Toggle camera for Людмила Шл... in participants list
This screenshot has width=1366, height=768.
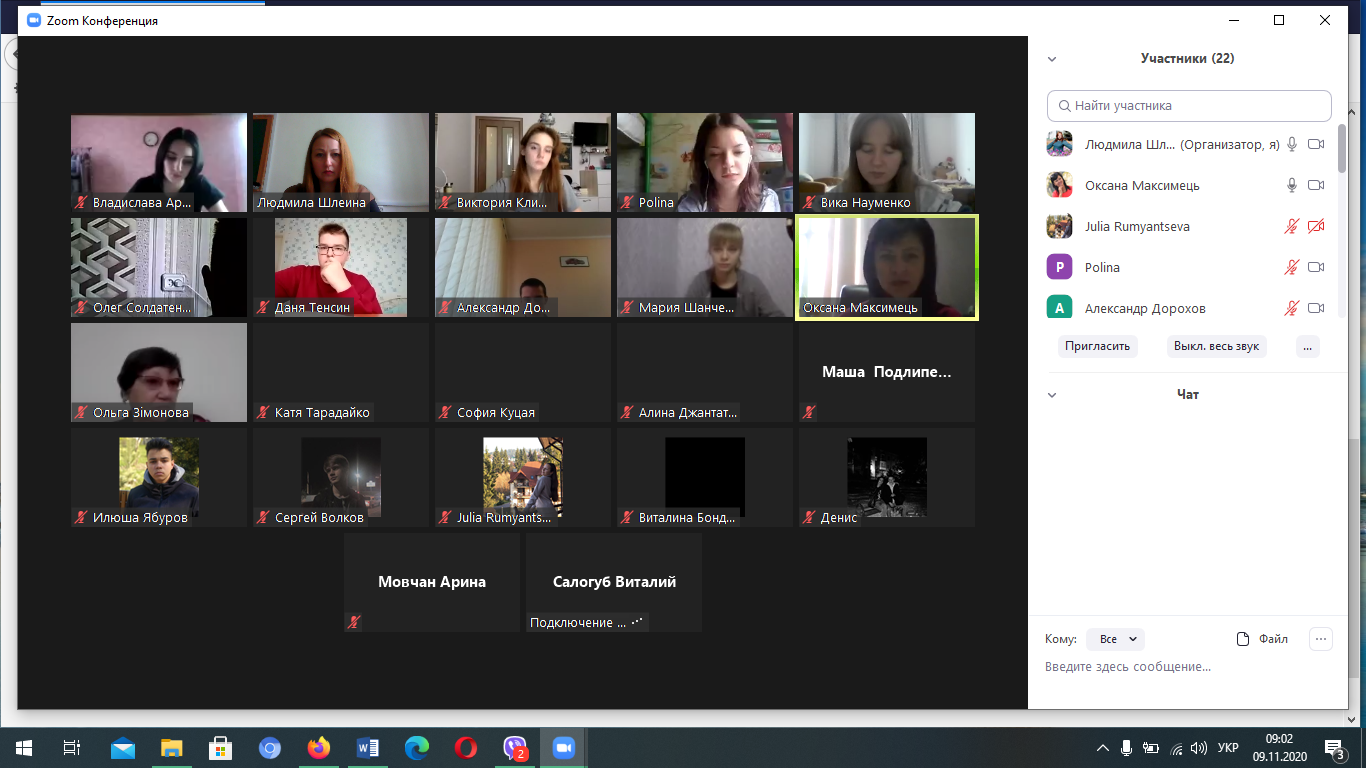tap(1316, 145)
